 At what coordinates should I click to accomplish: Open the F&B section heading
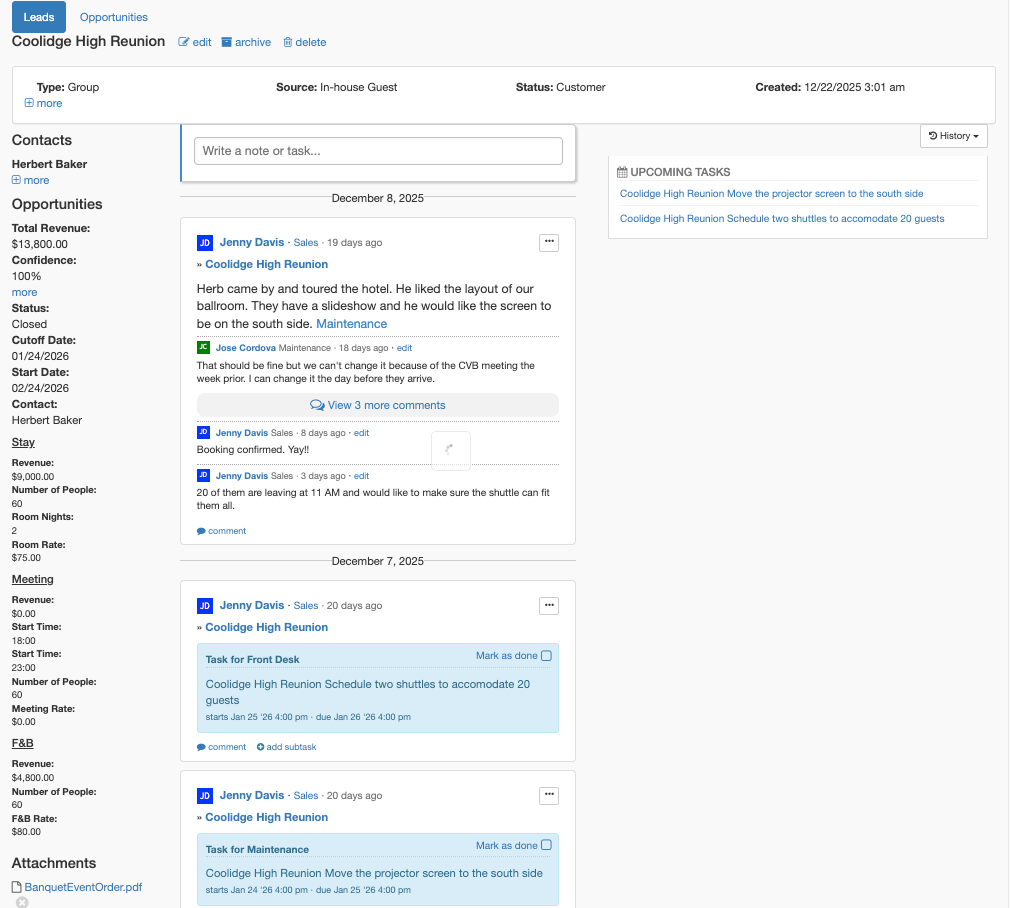pyautogui.click(x=23, y=743)
